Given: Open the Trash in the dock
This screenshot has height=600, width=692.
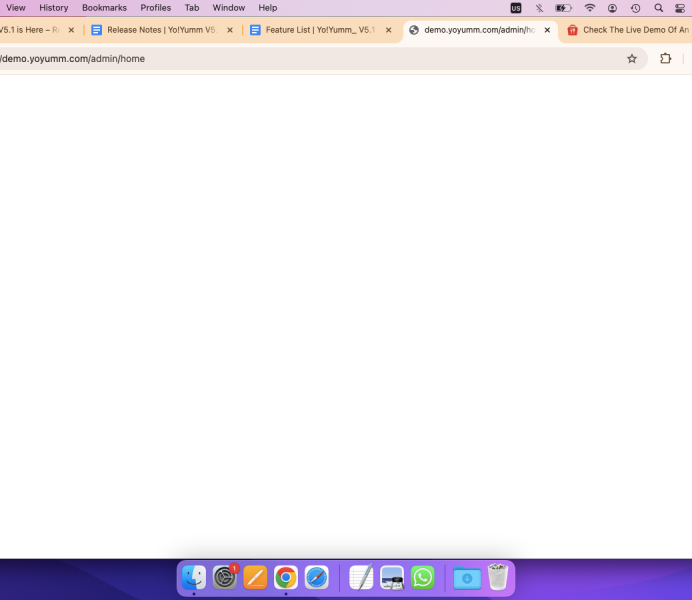Looking at the screenshot, I should [x=498, y=577].
